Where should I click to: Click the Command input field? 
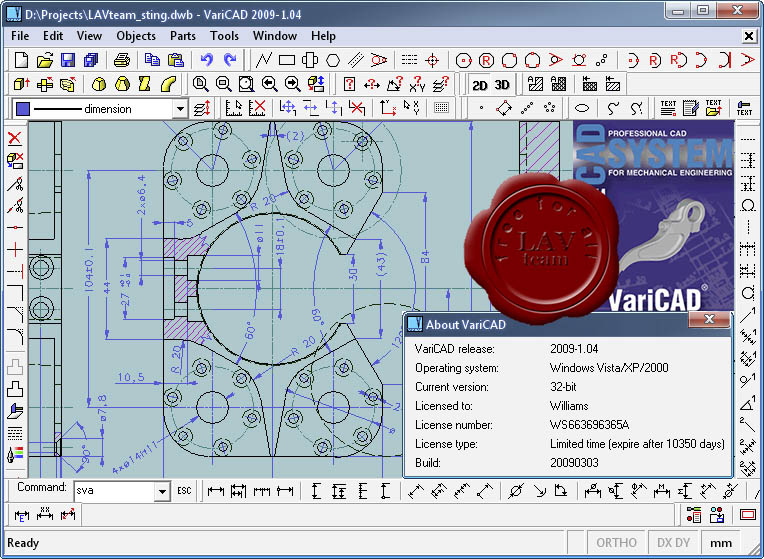click(115, 491)
